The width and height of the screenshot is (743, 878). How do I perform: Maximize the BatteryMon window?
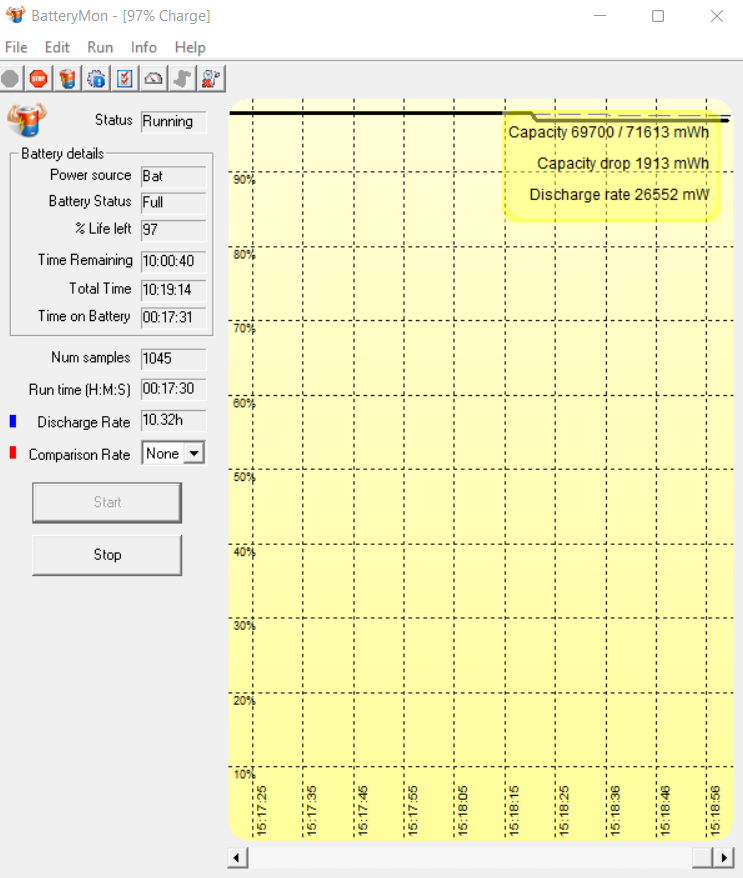(658, 16)
